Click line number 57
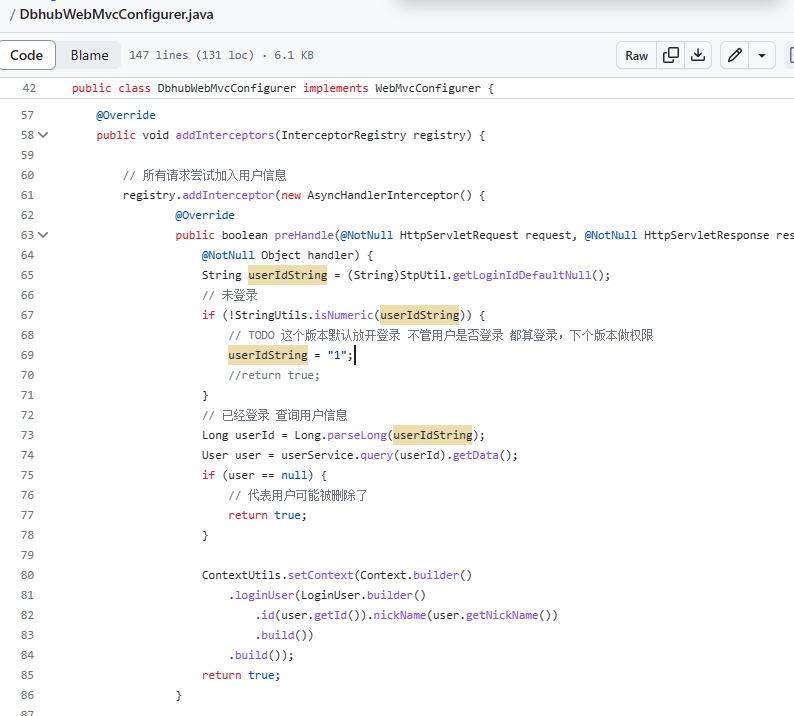Image resolution: width=794 pixels, height=716 pixels. [x=27, y=115]
